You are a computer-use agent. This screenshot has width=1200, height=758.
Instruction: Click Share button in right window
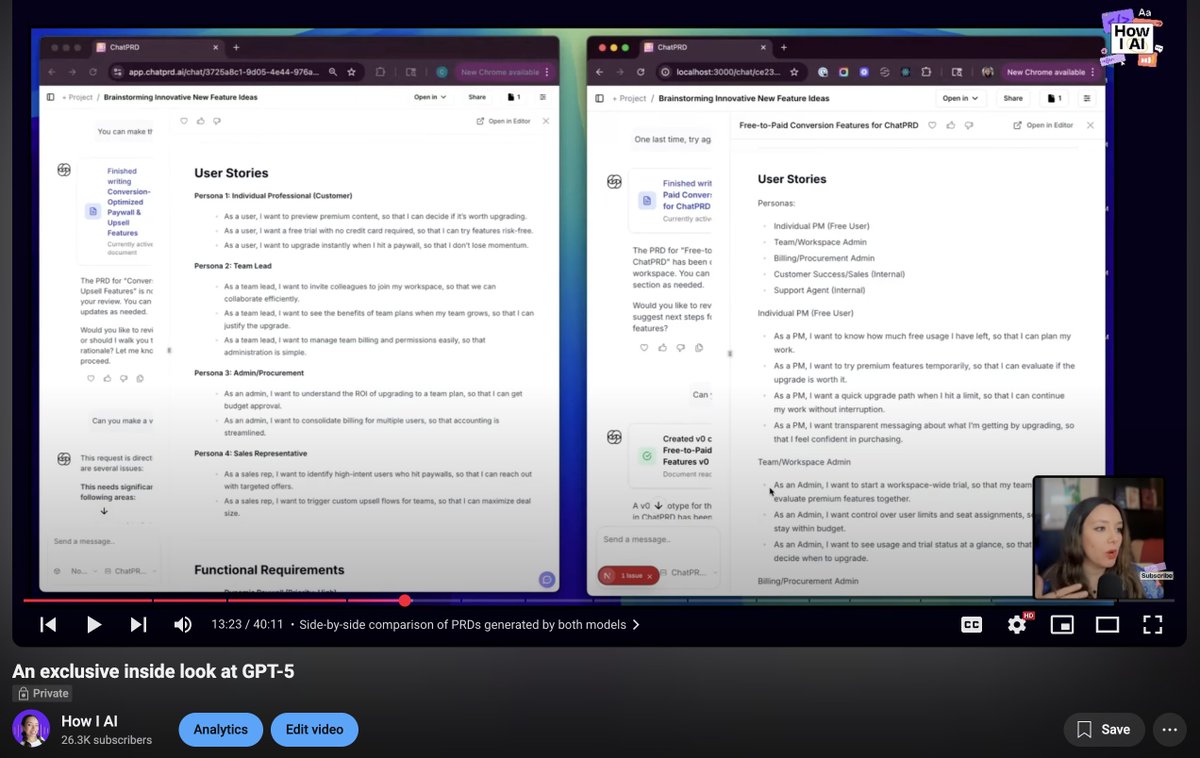1013,98
